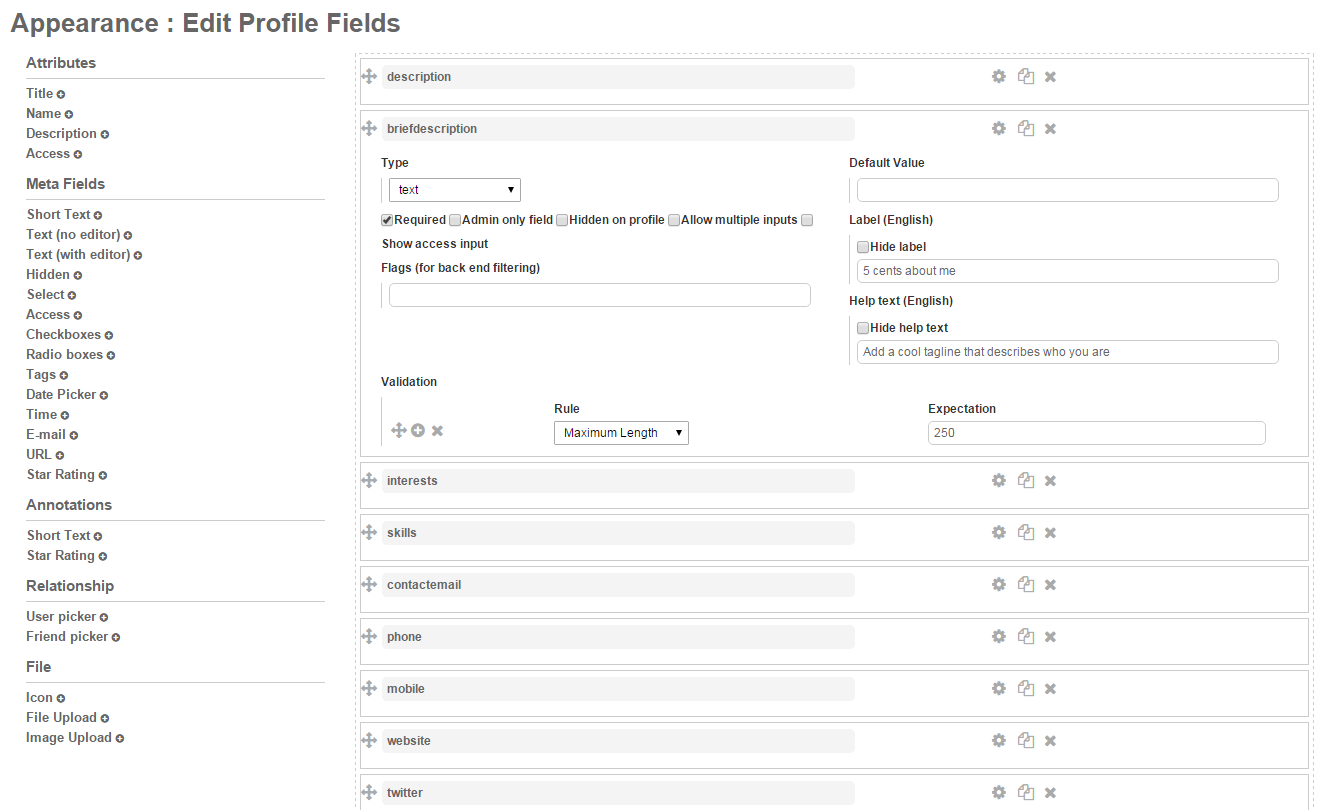Screen dimensions: 1324x810
Task: Expand the Maximum Length rule dropdown
Action: coord(621,433)
